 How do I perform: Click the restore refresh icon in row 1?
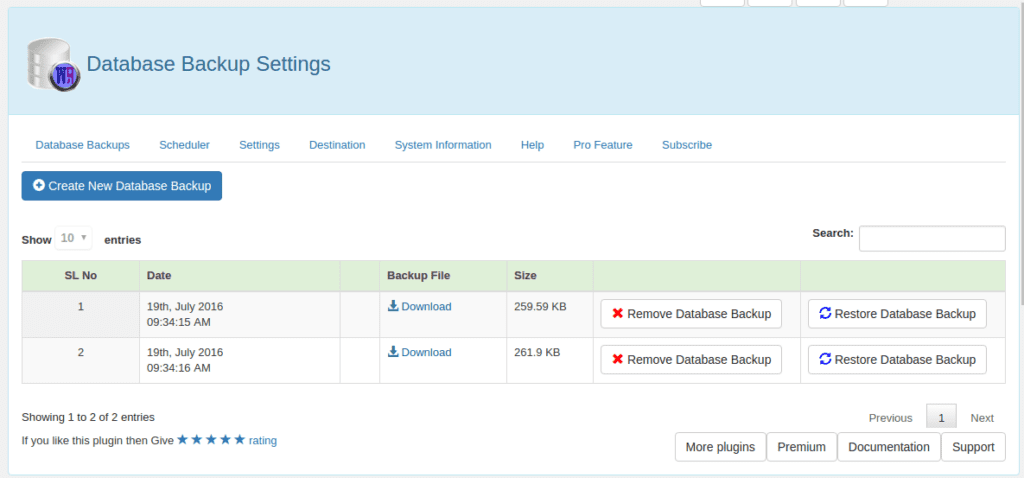pyautogui.click(x=825, y=314)
